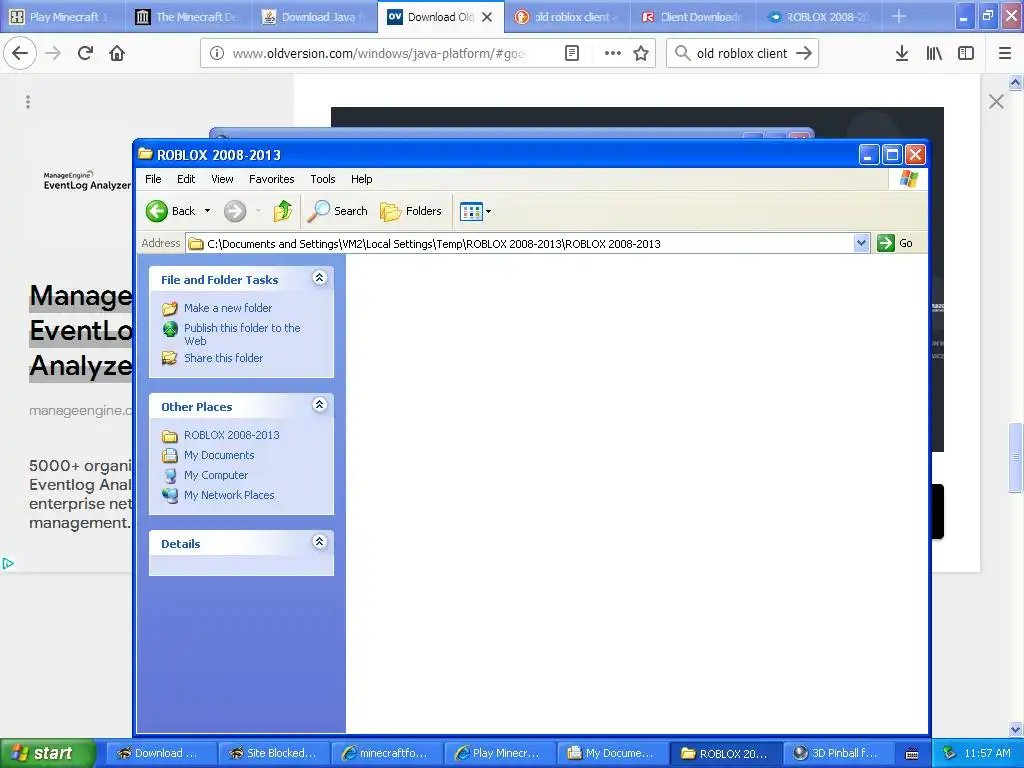Click the Explorer address path field
Image resolution: width=1024 pixels, height=768 pixels.
tap(520, 244)
